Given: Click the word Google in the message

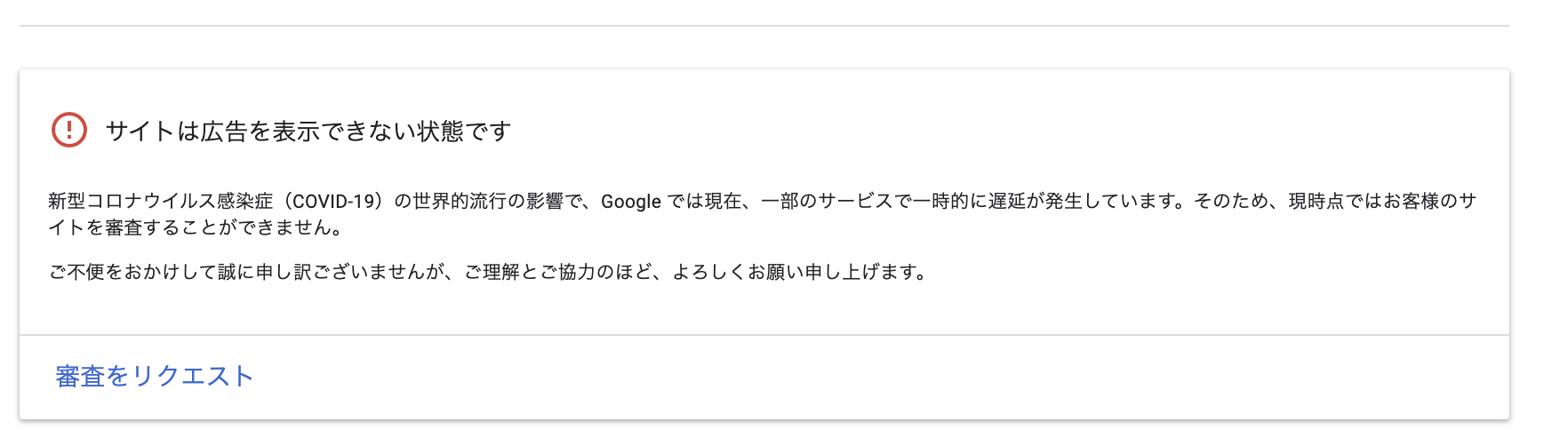Looking at the screenshot, I should (x=630, y=202).
